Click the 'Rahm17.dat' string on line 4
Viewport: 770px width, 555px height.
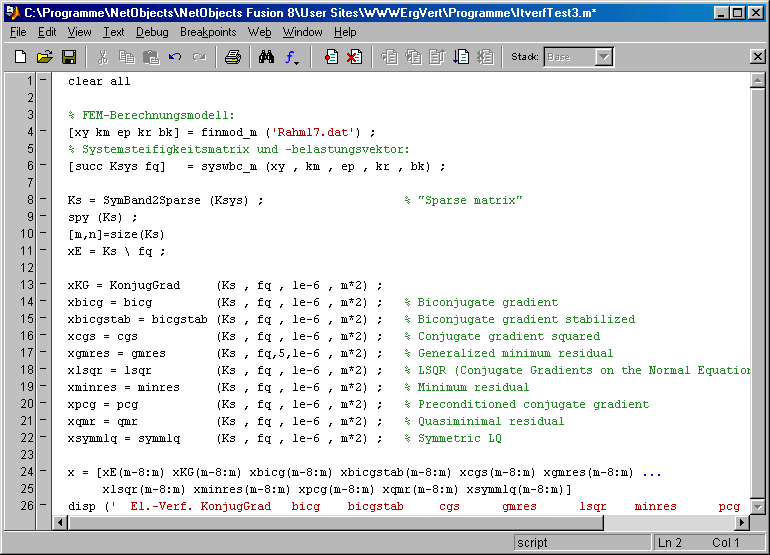pos(313,132)
